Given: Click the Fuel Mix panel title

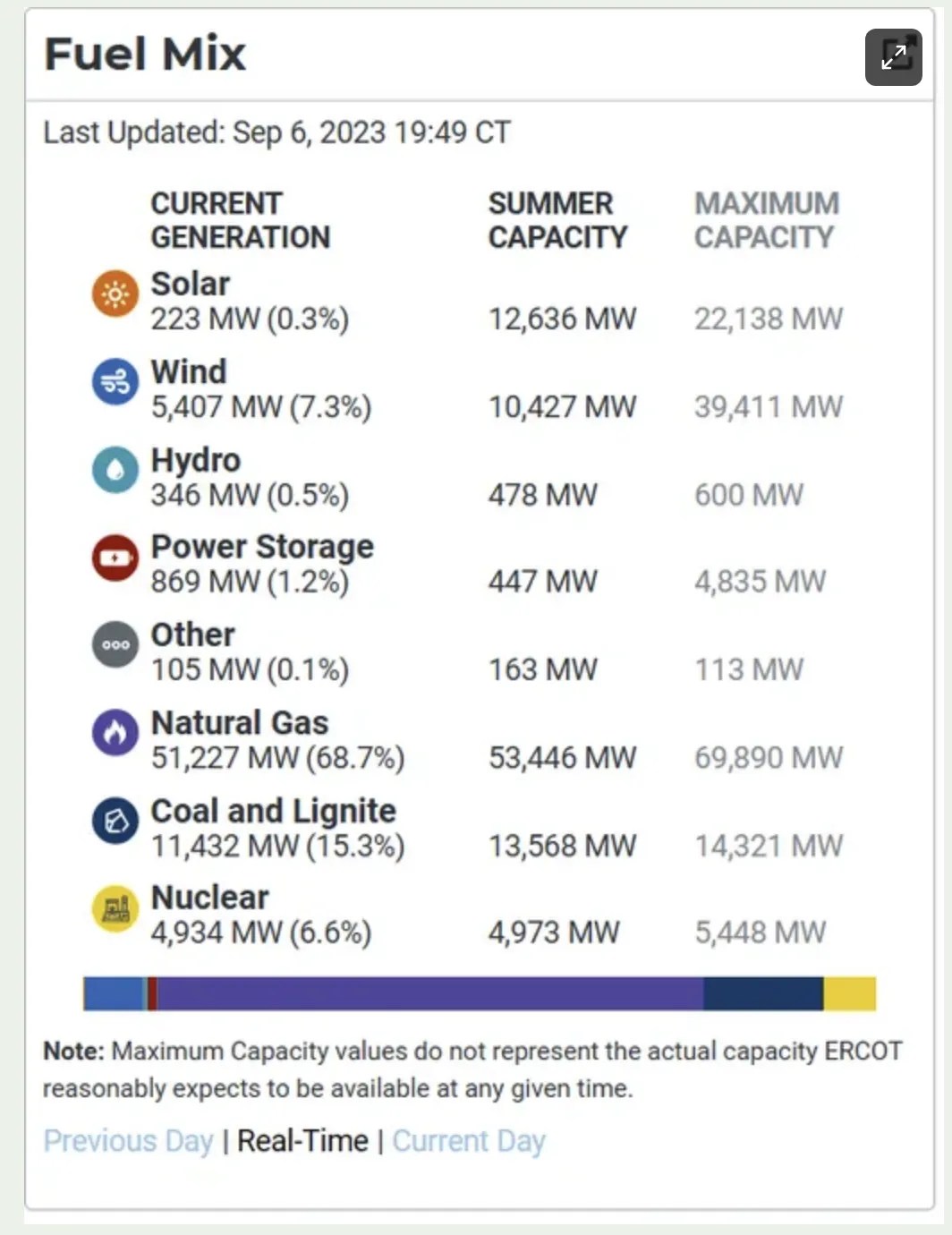Looking at the screenshot, I should click(145, 54).
